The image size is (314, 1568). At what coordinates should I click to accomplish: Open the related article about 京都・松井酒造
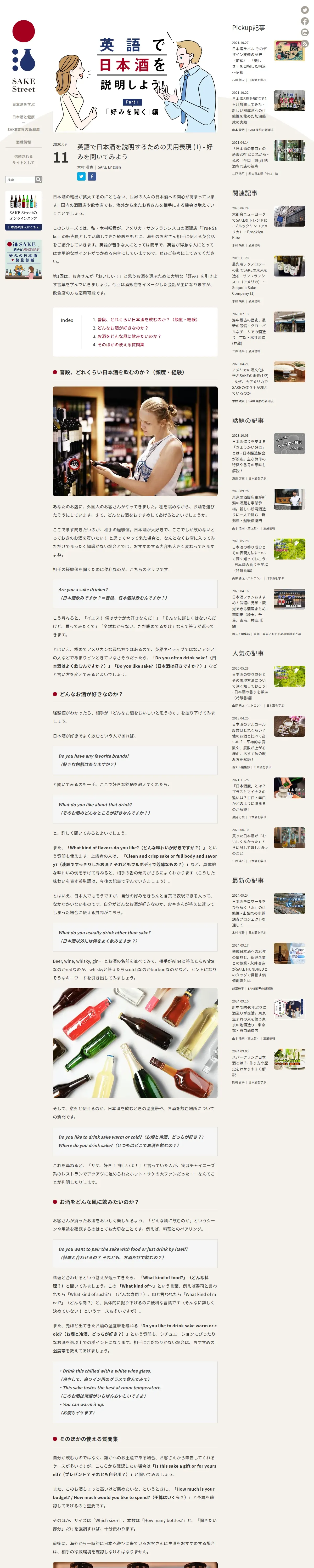[x=249, y=332]
